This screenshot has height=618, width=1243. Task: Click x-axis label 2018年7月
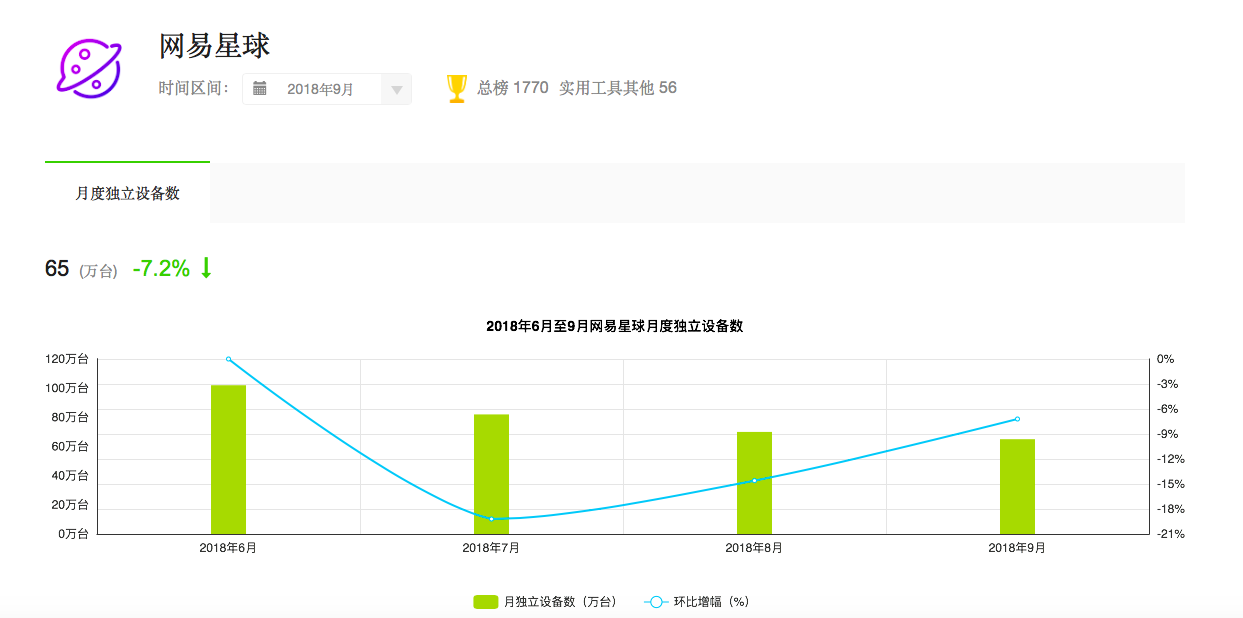point(491,548)
